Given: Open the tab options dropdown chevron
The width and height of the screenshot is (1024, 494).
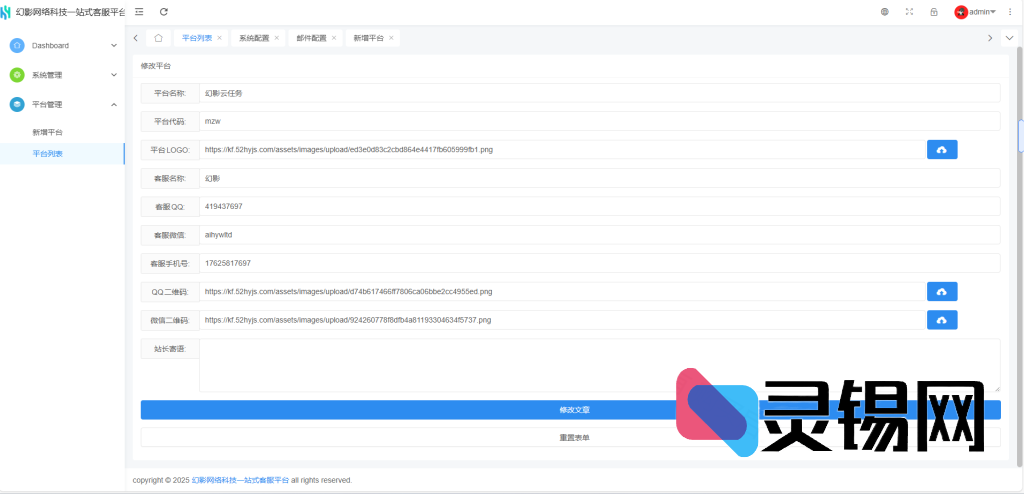Looking at the screenshot, I should point(1009,38).
